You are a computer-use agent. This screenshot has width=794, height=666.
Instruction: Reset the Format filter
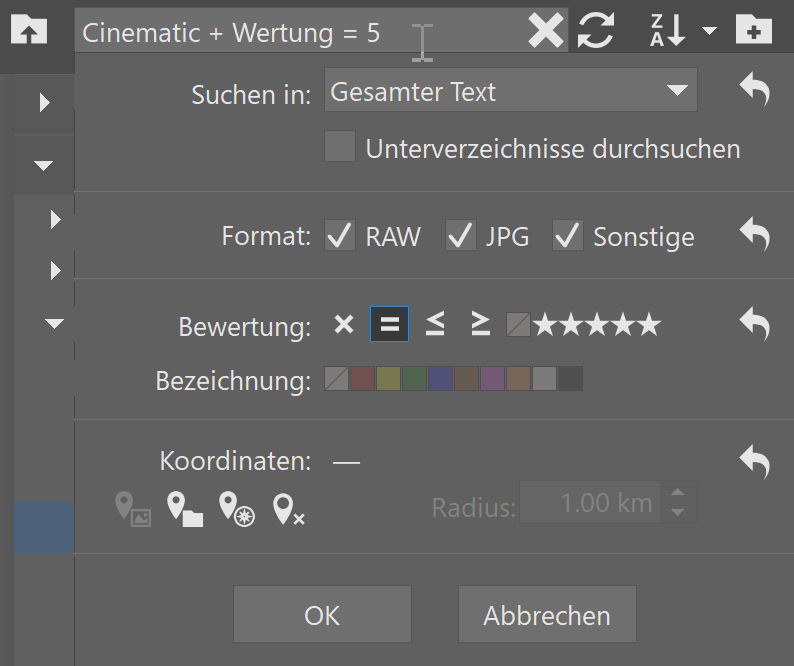755,234
